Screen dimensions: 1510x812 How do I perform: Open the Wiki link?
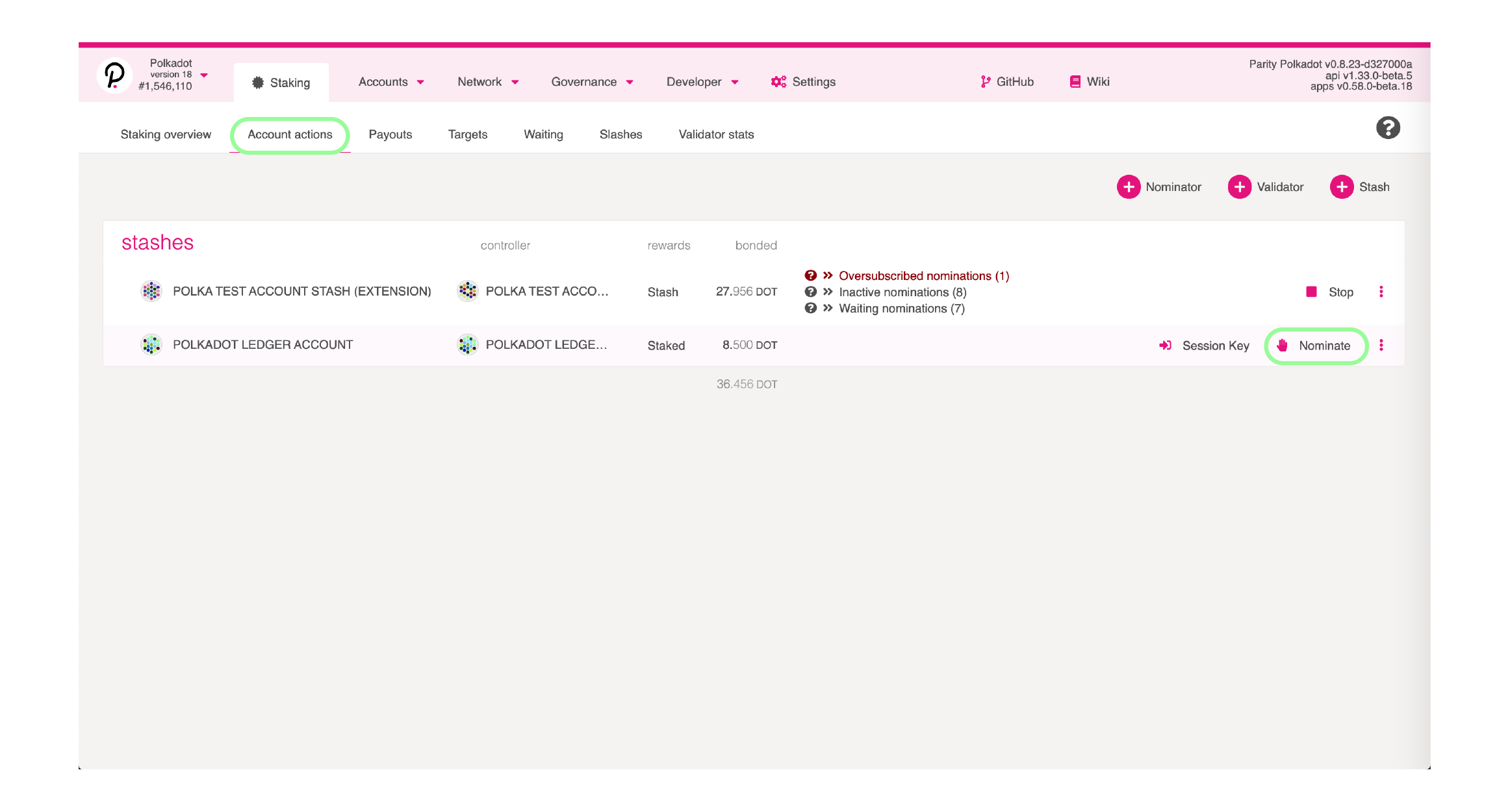tap(1098, 82)
